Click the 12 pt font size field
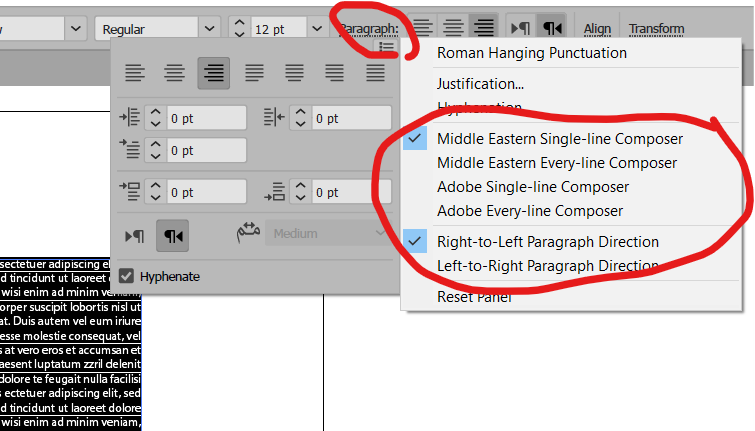 click(278, 29)
